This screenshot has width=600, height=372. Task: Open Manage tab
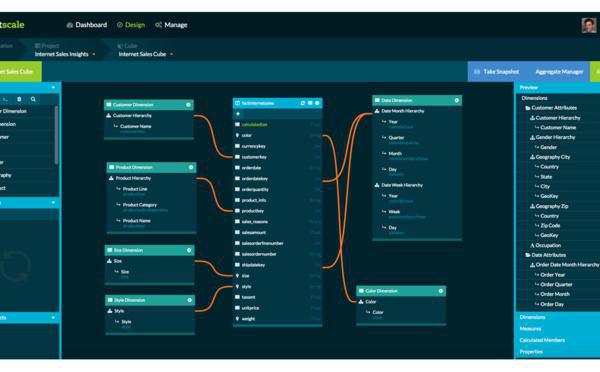coord(171,25)
